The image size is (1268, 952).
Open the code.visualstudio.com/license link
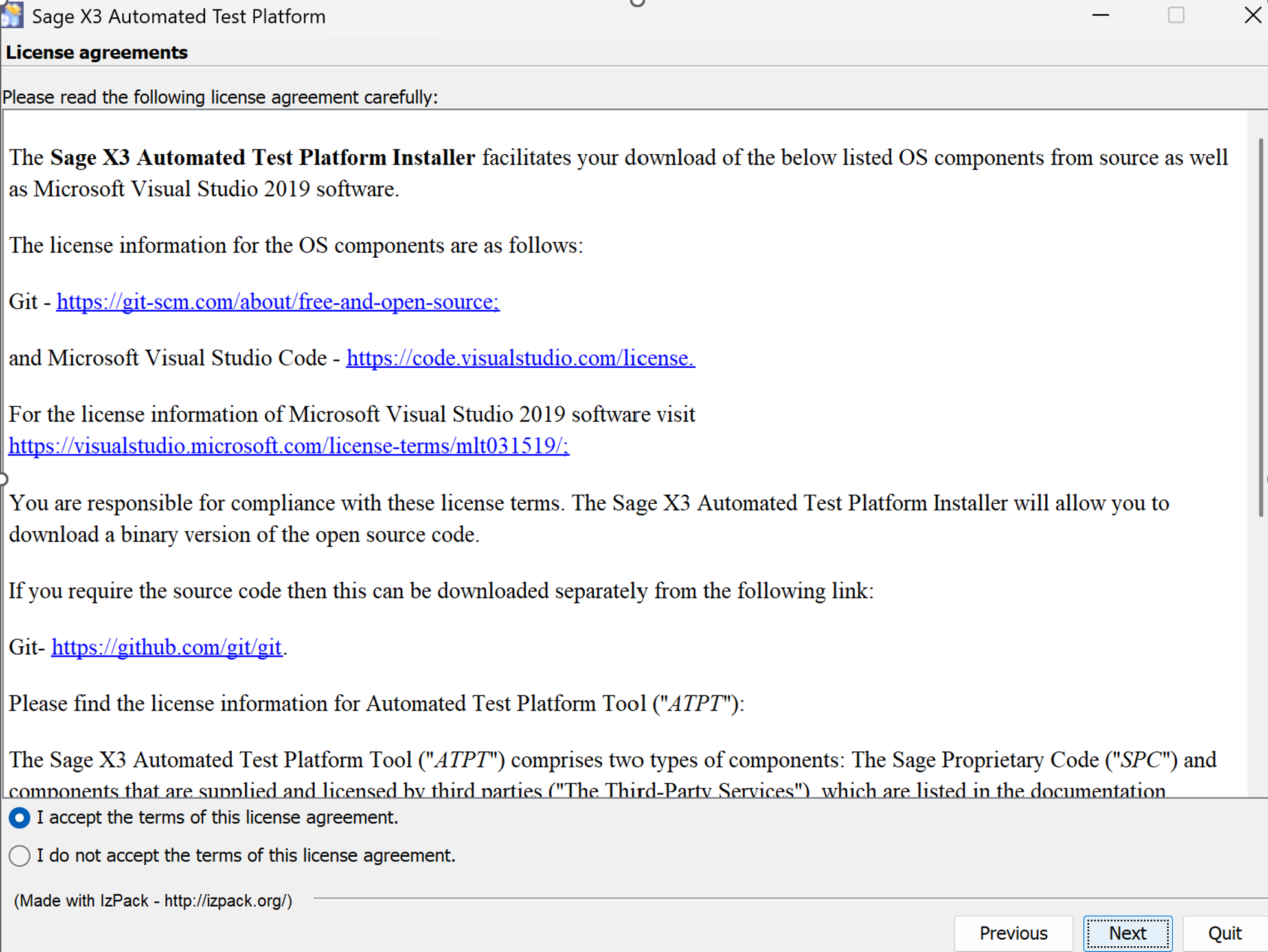coord(521,358)
